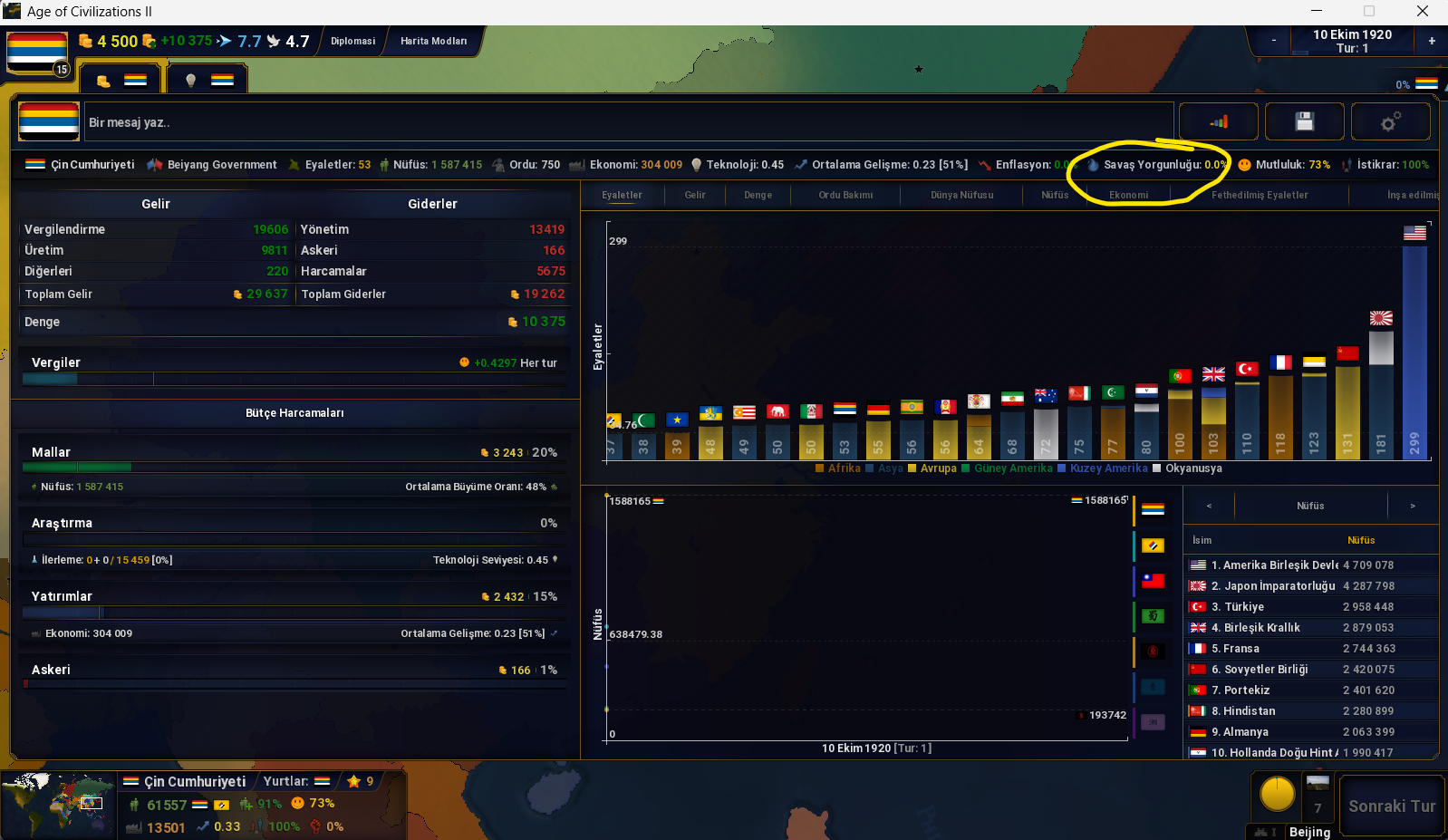This screenshot has height=840, width=1448.
Task: Click the red fist revolt risk icon
Action: [x=315, y=826]
